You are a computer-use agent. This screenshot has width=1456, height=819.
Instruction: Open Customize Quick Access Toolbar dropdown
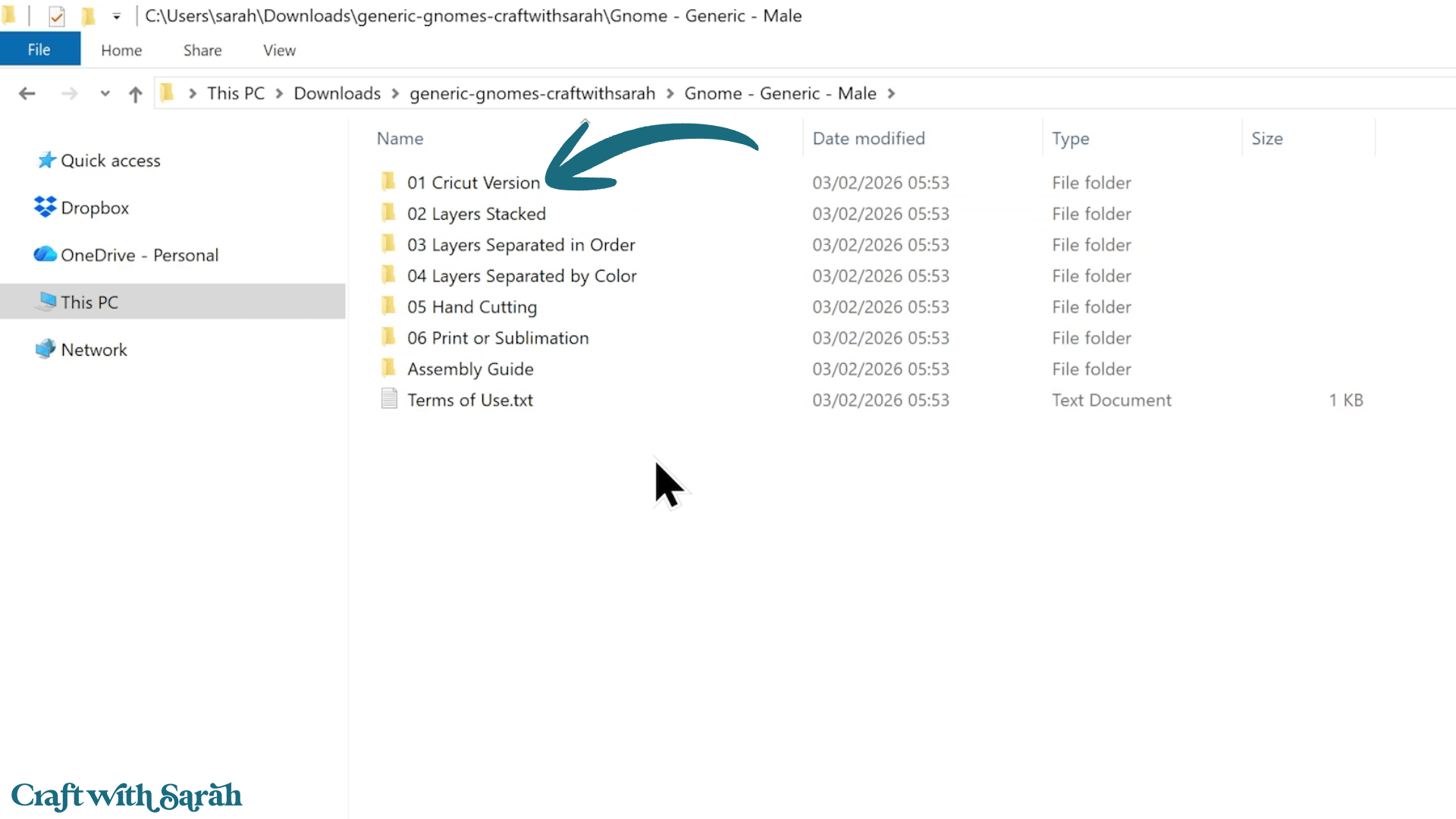(117, 16)
